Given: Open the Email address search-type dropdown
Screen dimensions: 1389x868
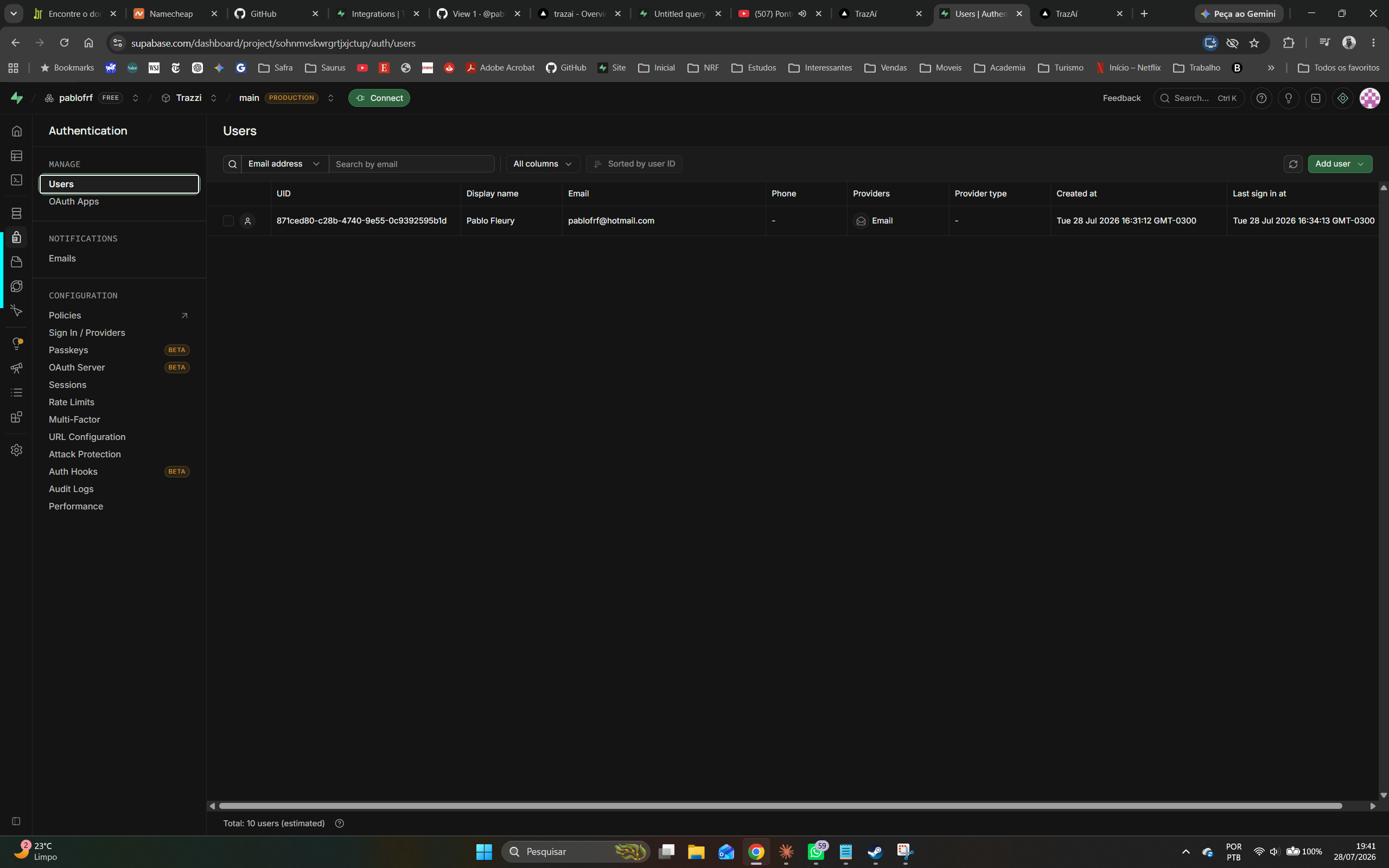Looking at the screenshot, I should (x=284, y=164).
